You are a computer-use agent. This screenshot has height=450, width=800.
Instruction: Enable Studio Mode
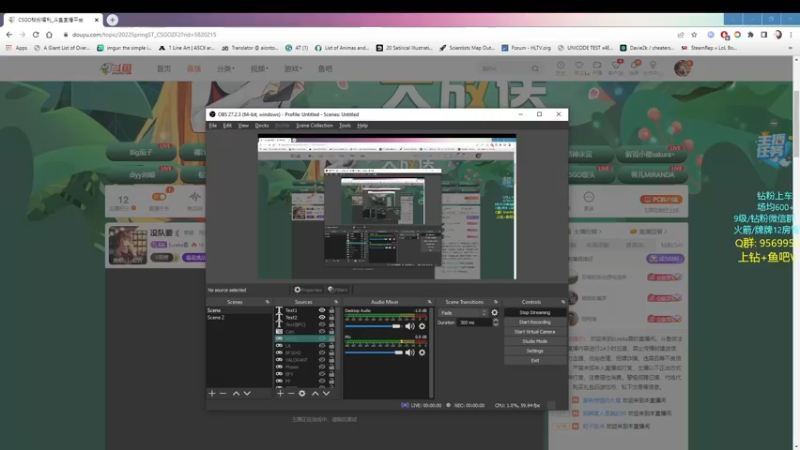pyautogui.click(x=535, y=341)
